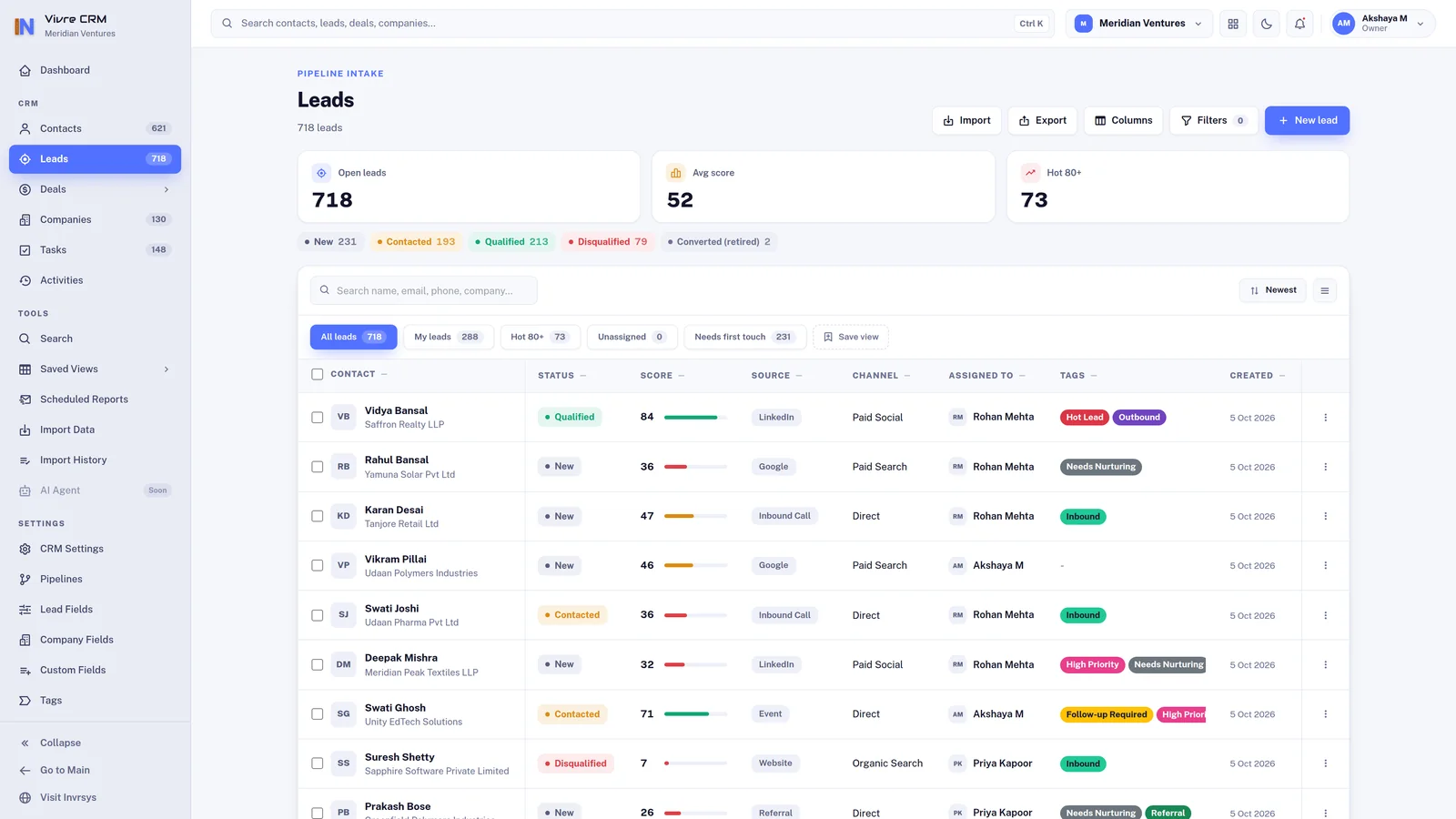The image size is (1456, 819).
Task: Open Scheduled Reports tool
Action: [x=95, y=399]
